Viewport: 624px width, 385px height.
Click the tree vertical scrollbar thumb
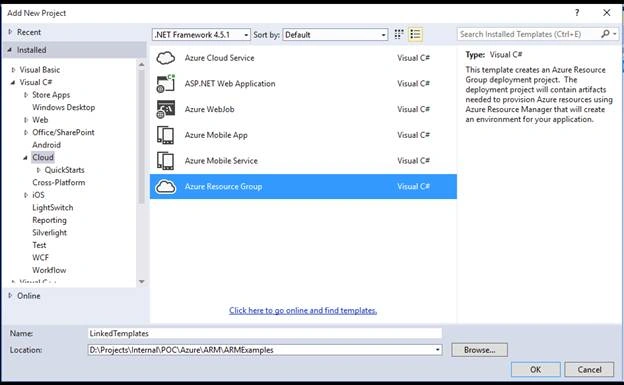click(141, 137)
